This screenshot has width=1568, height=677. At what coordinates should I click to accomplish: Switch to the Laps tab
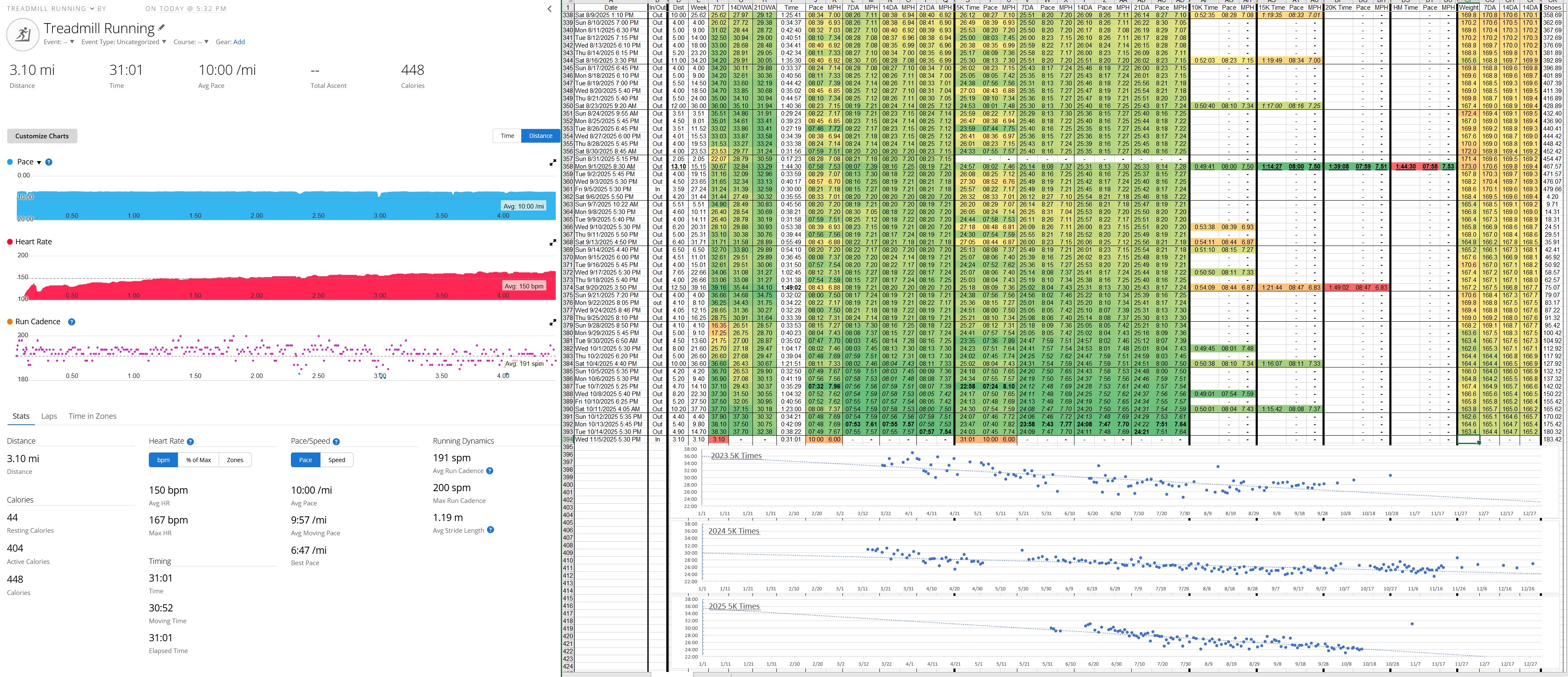pos(49,416)
